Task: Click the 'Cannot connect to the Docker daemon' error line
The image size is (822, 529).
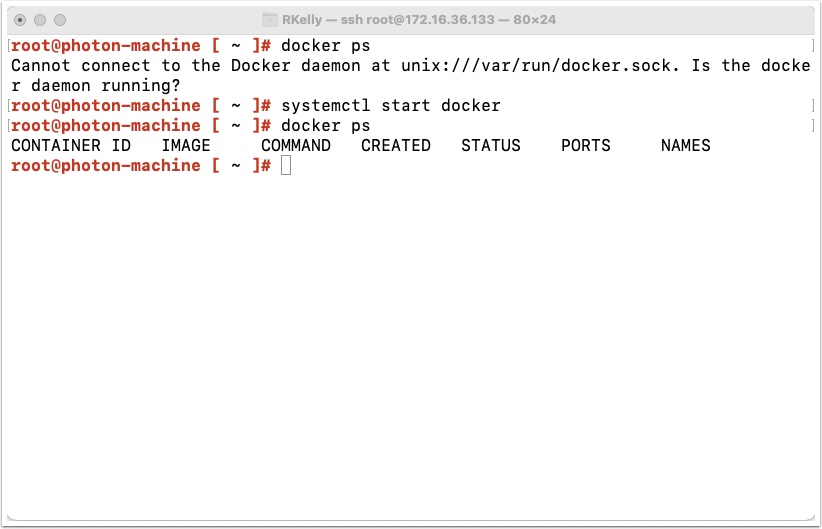Action: point(410,66)
